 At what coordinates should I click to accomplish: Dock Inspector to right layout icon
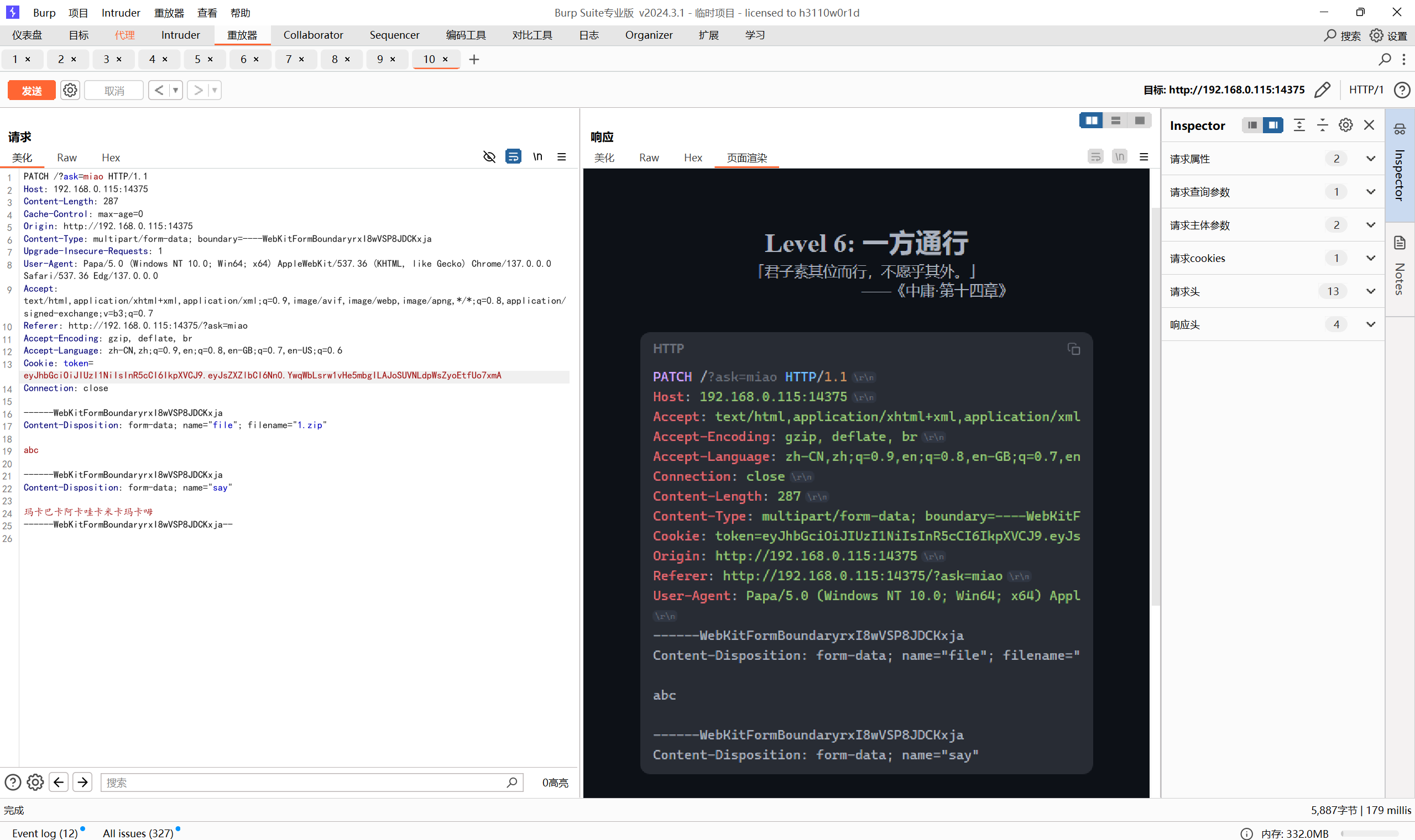1272,125
